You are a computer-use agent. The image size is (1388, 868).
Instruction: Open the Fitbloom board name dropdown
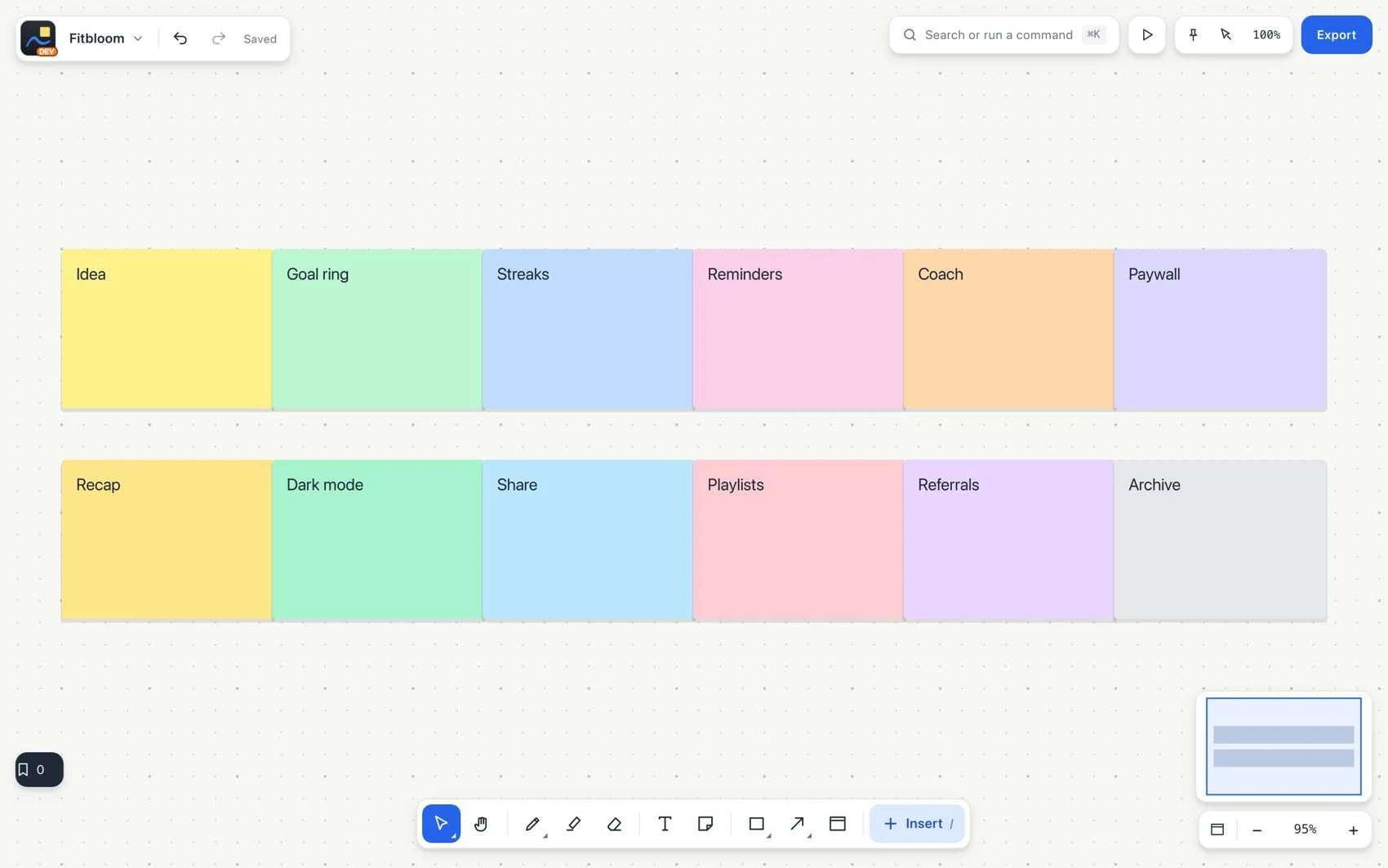click(106, 38)
